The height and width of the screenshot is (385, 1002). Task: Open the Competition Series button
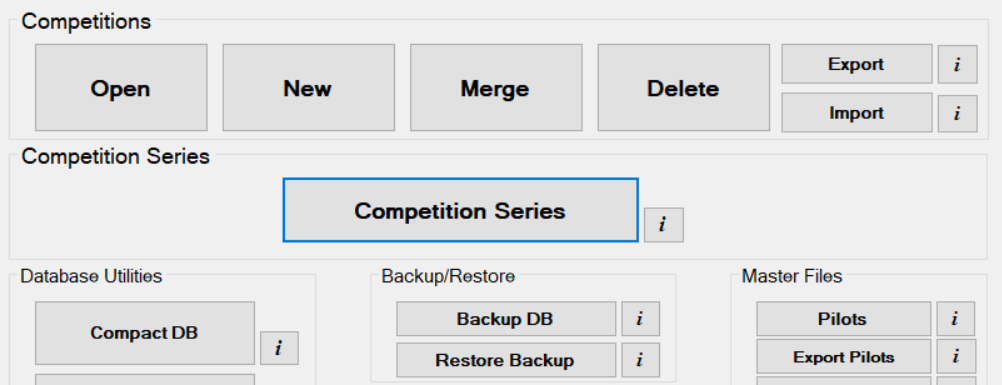coord(460,210)
